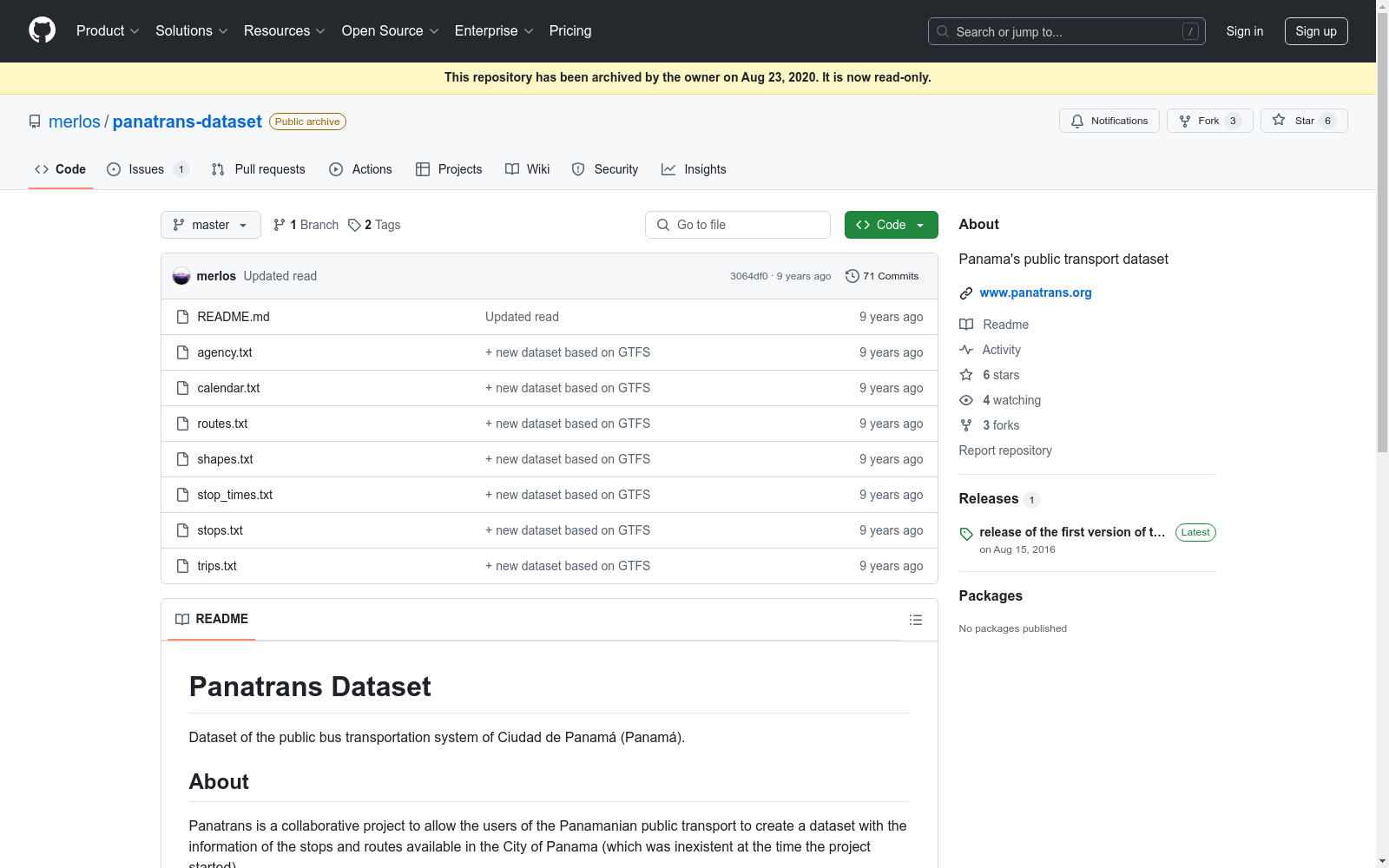Click the Sign up button
This screenshot has width=1389, height=868.
pyautogui.click(x=1316, y=31)
